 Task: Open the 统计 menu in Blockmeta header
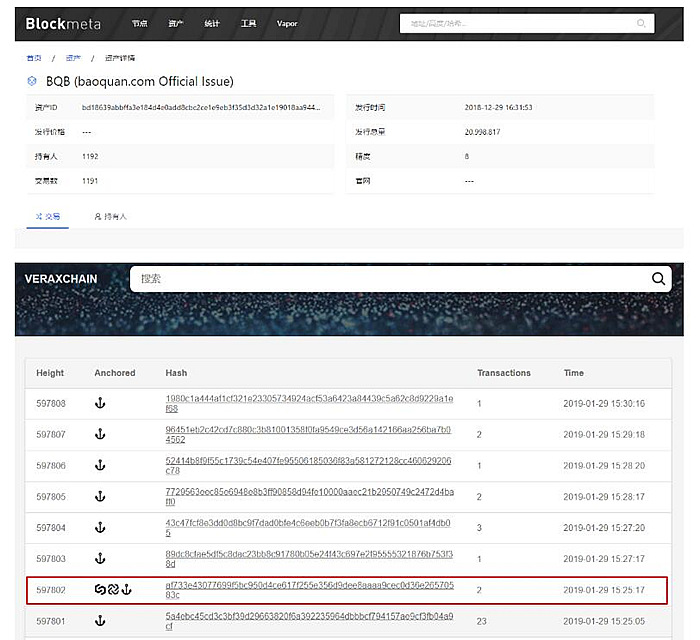[212, 24]
